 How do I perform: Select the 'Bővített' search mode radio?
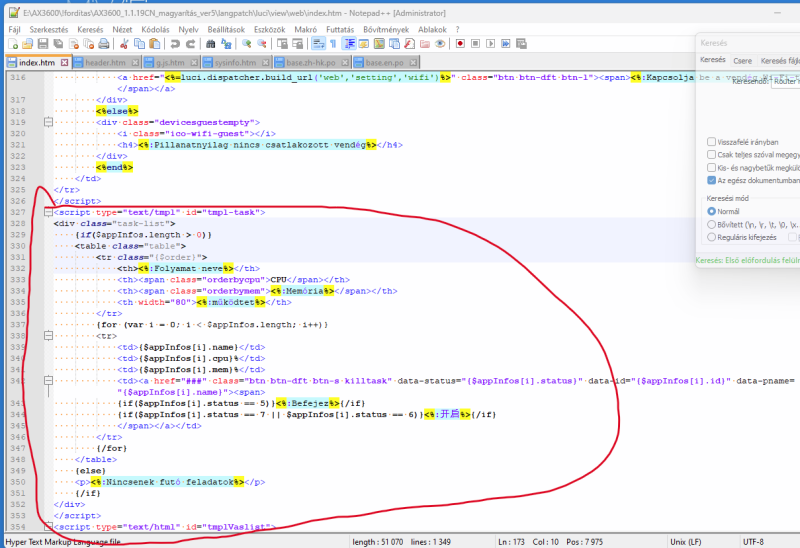point(711,225)
